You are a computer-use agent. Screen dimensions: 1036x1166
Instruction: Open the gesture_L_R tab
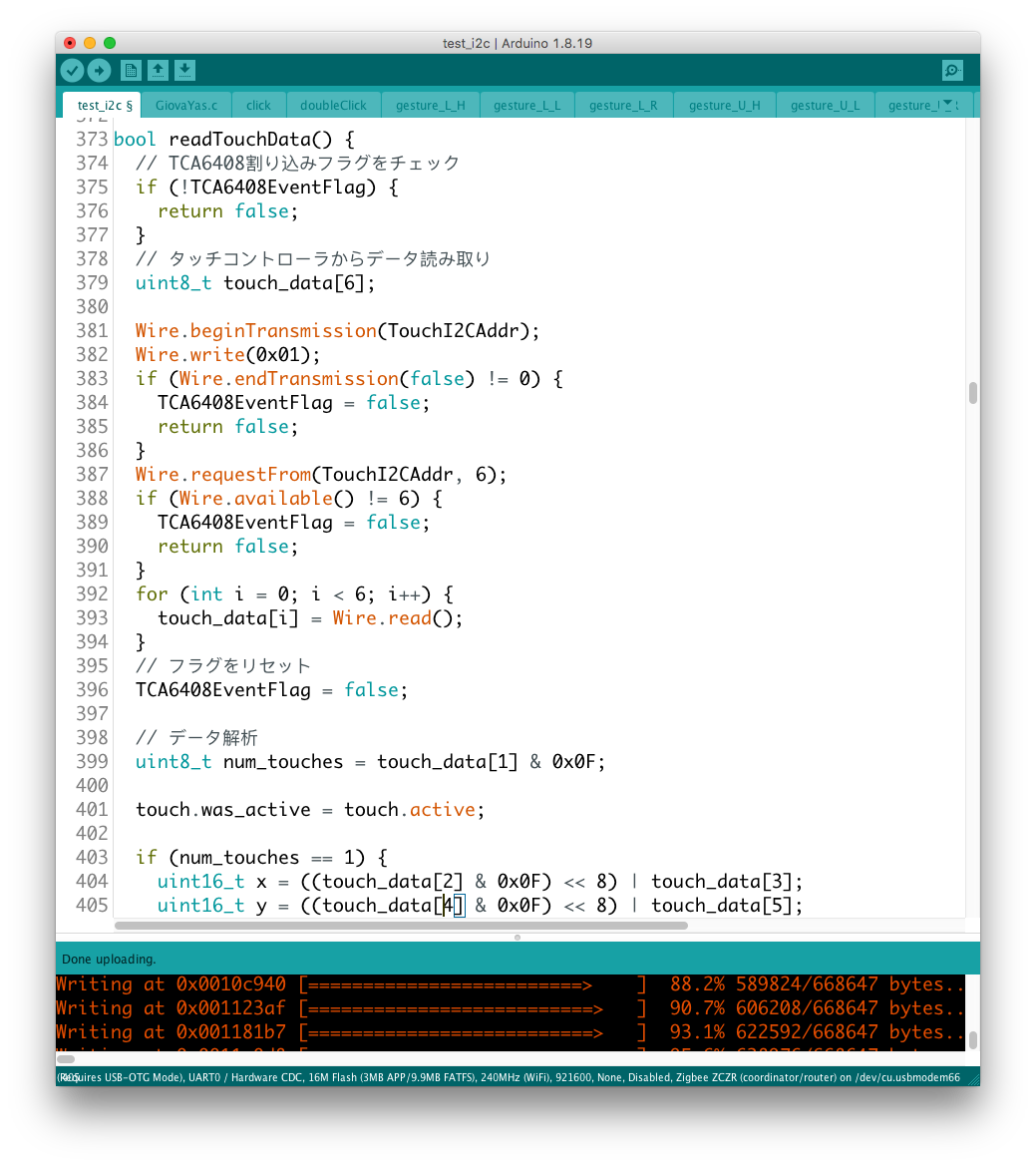[623, 105]
